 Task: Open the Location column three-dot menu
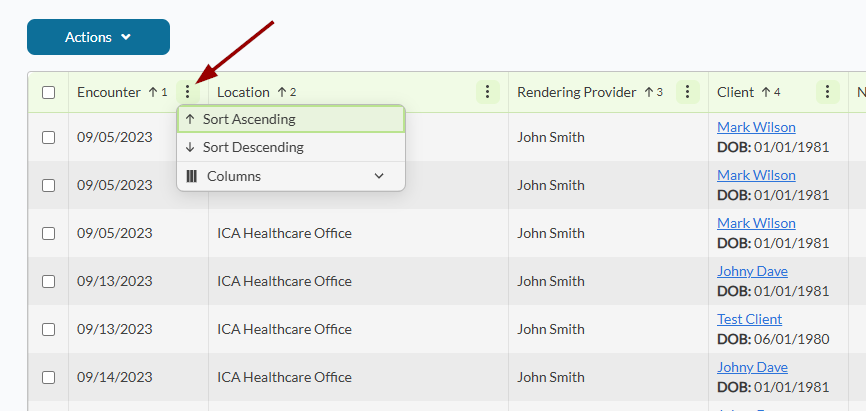pos(487,92)
